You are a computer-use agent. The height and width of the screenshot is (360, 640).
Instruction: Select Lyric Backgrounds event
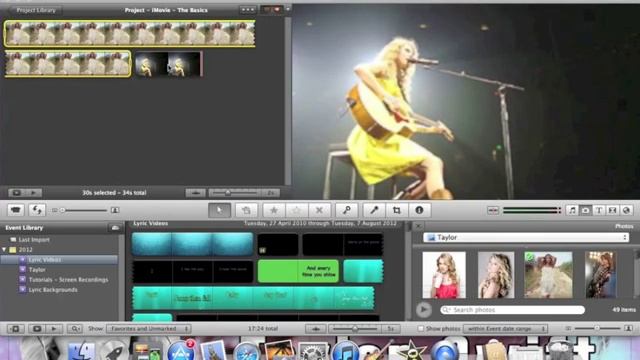point(53,290)
